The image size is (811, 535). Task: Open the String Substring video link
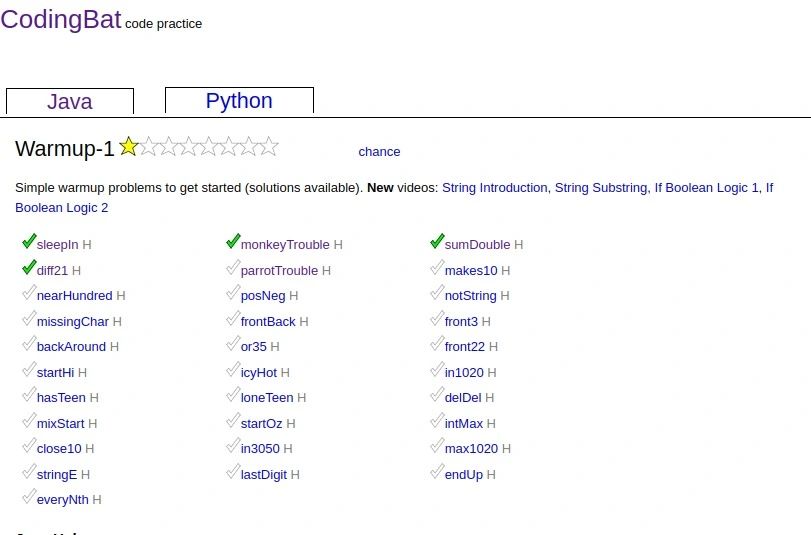(600, 188)
